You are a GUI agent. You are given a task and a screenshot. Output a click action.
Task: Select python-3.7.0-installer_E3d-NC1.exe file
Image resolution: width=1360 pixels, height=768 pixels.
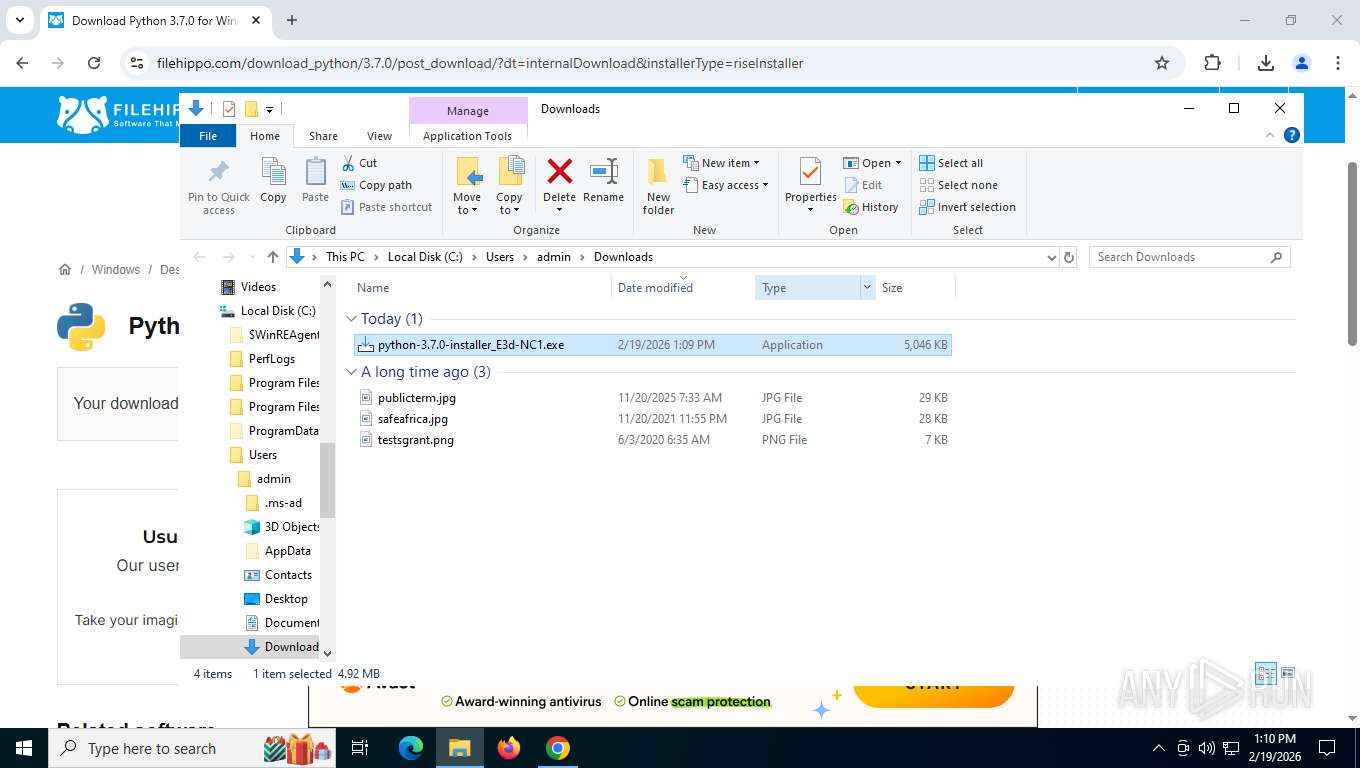pyautogui.click(x=652, y=345)
